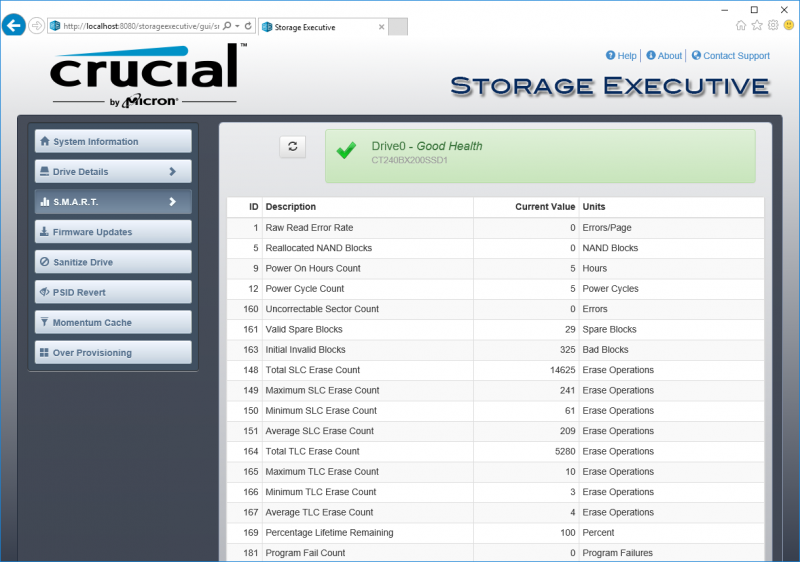This screenshot has height=562, width=800.
Task: Expand Drive Details chevron arrow
Action: [x=172, y=171]
